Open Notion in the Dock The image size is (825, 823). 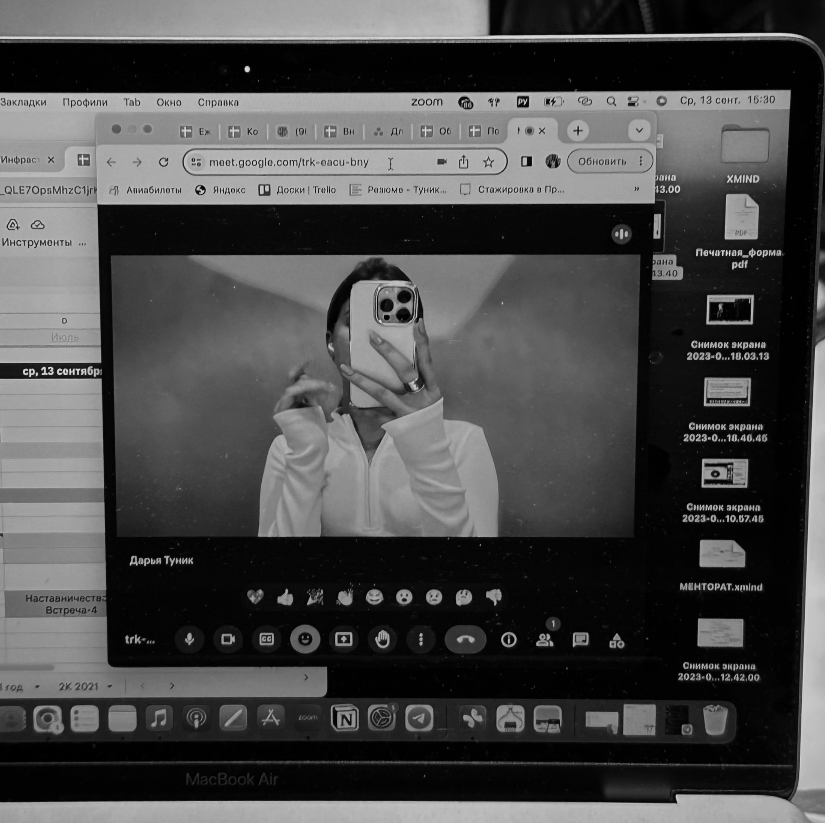point(345,718)
